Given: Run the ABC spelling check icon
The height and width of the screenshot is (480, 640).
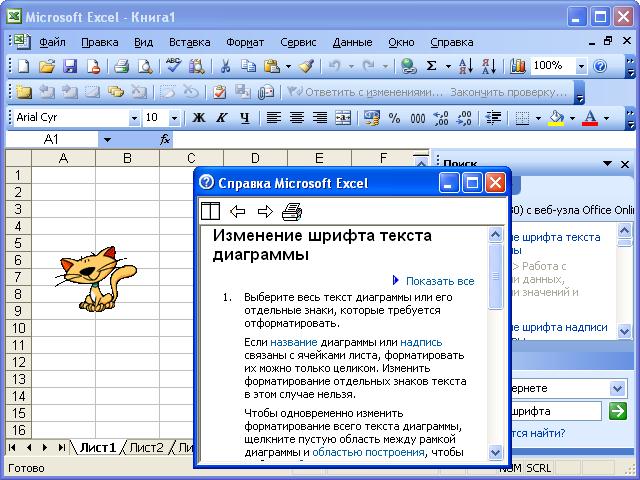Looking at the screenshot, I should click(173, 65).
